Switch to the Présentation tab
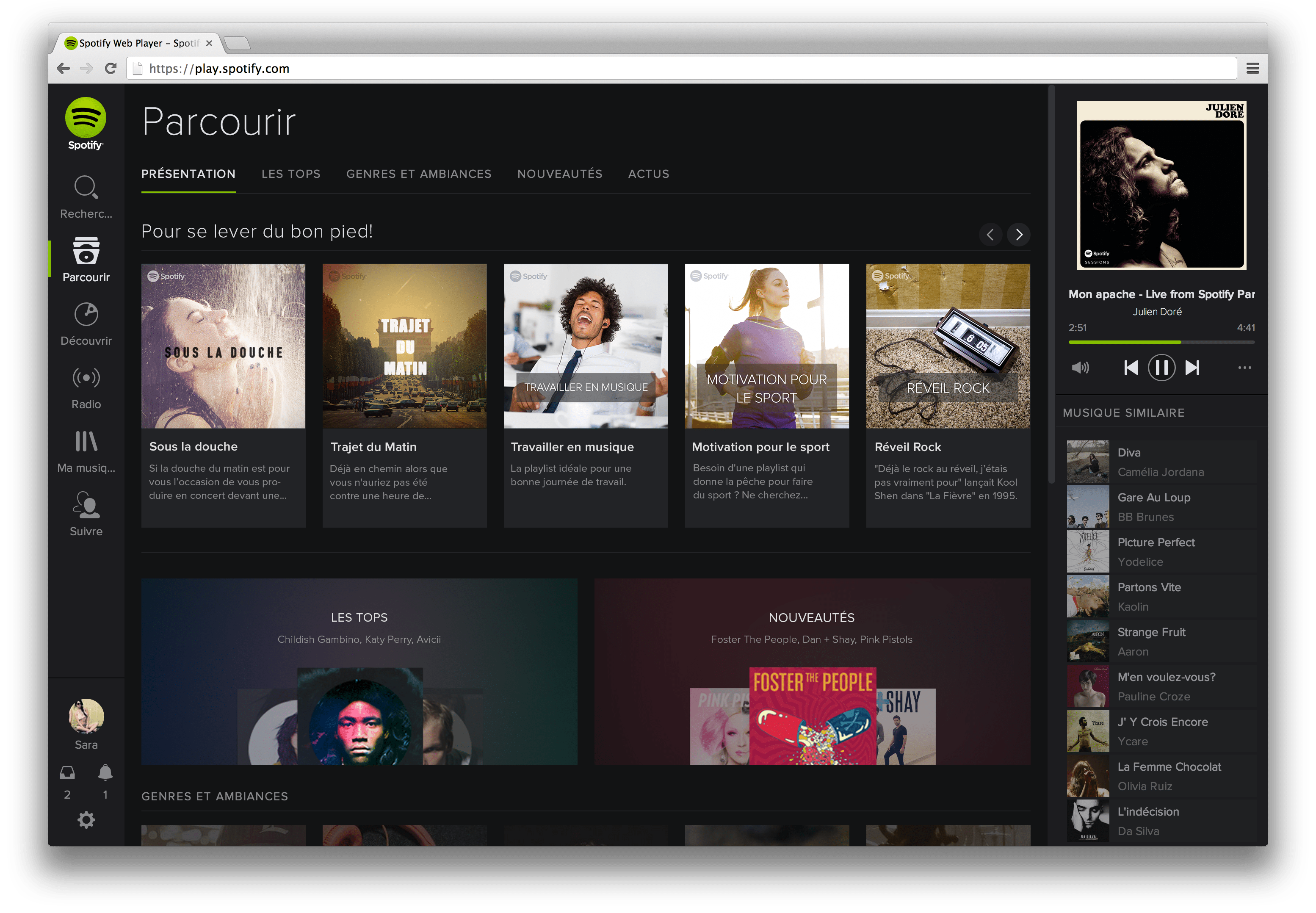This screenshot has height=913, width=1316. click(188, 174)
